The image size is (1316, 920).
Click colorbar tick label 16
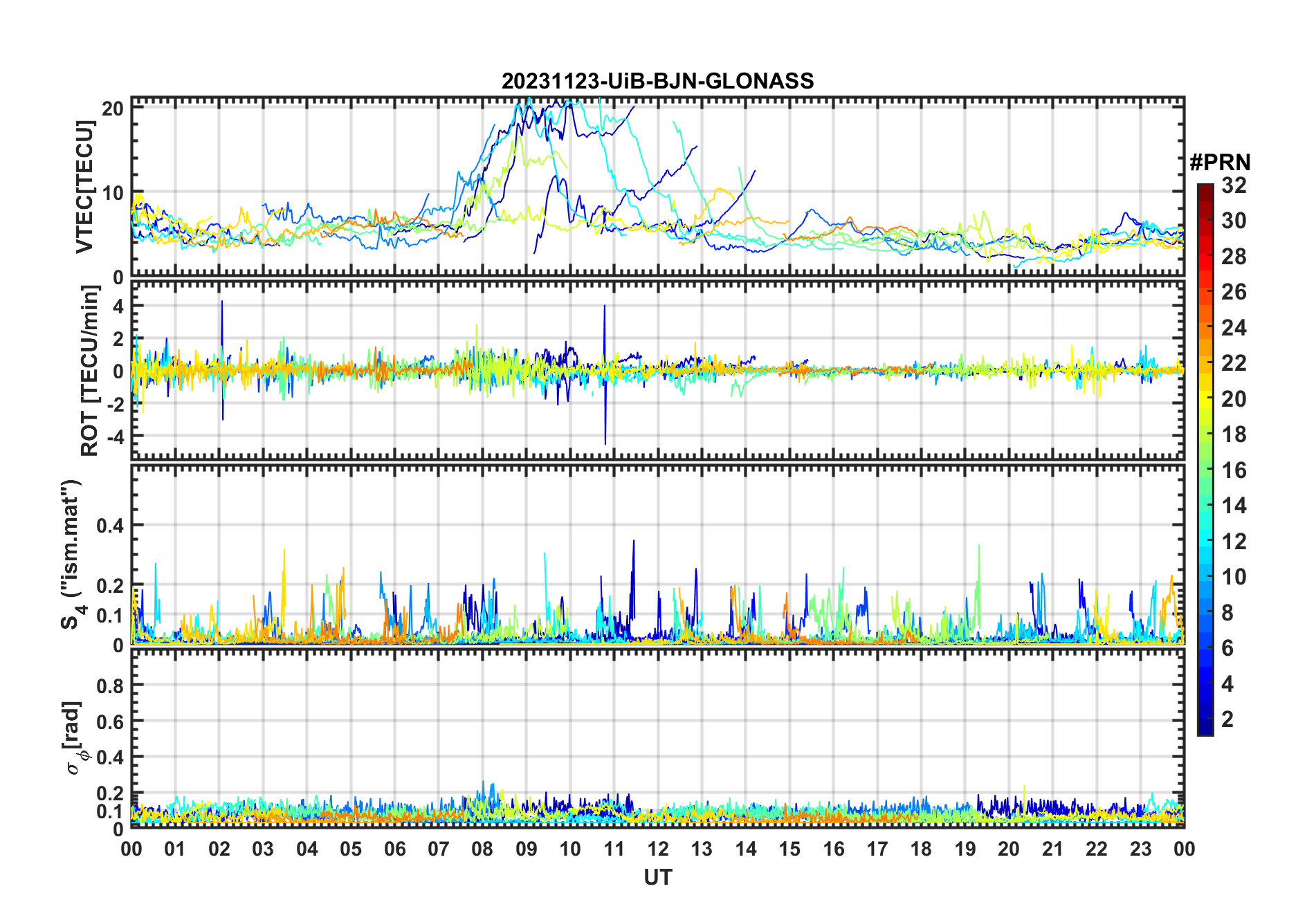(1234, 470)
